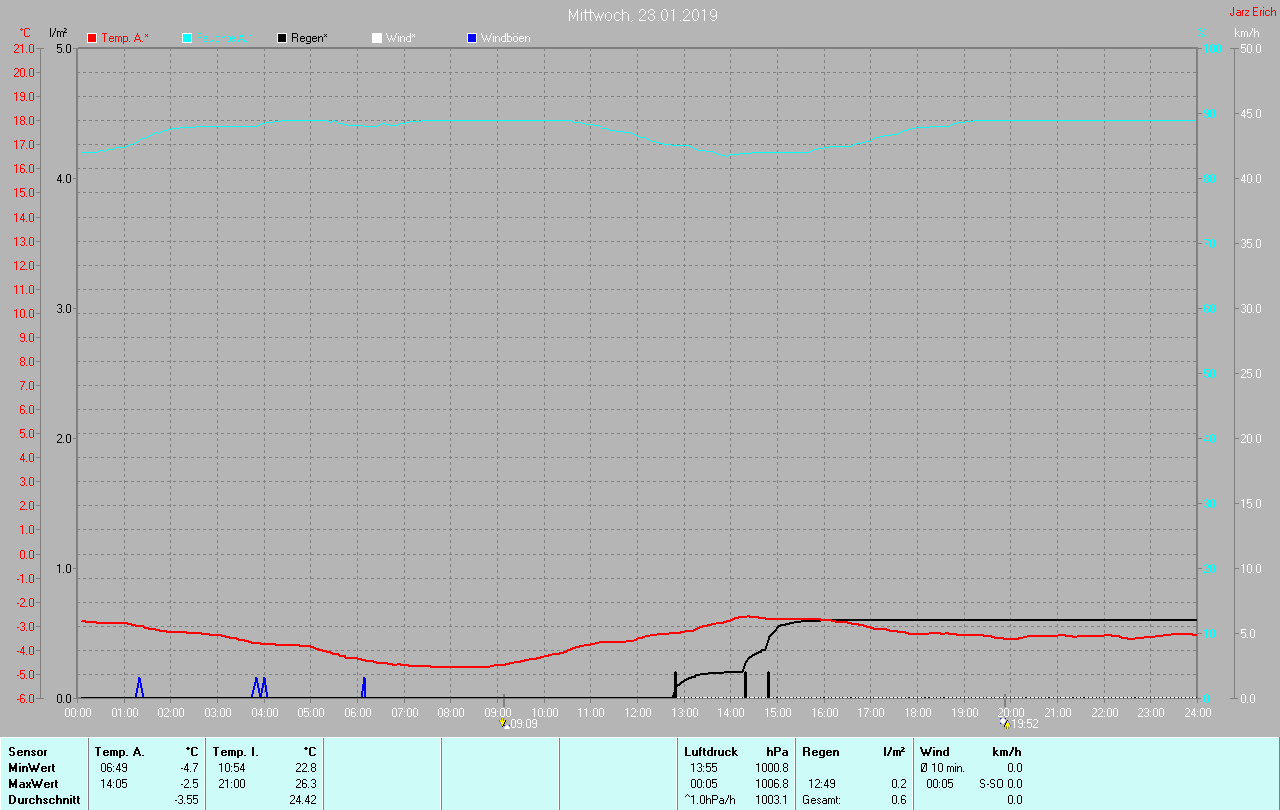The width and height of the screenshot is (1280, 810).
Task: Click the 'MaxWert' row label
Action: point(33,784)
